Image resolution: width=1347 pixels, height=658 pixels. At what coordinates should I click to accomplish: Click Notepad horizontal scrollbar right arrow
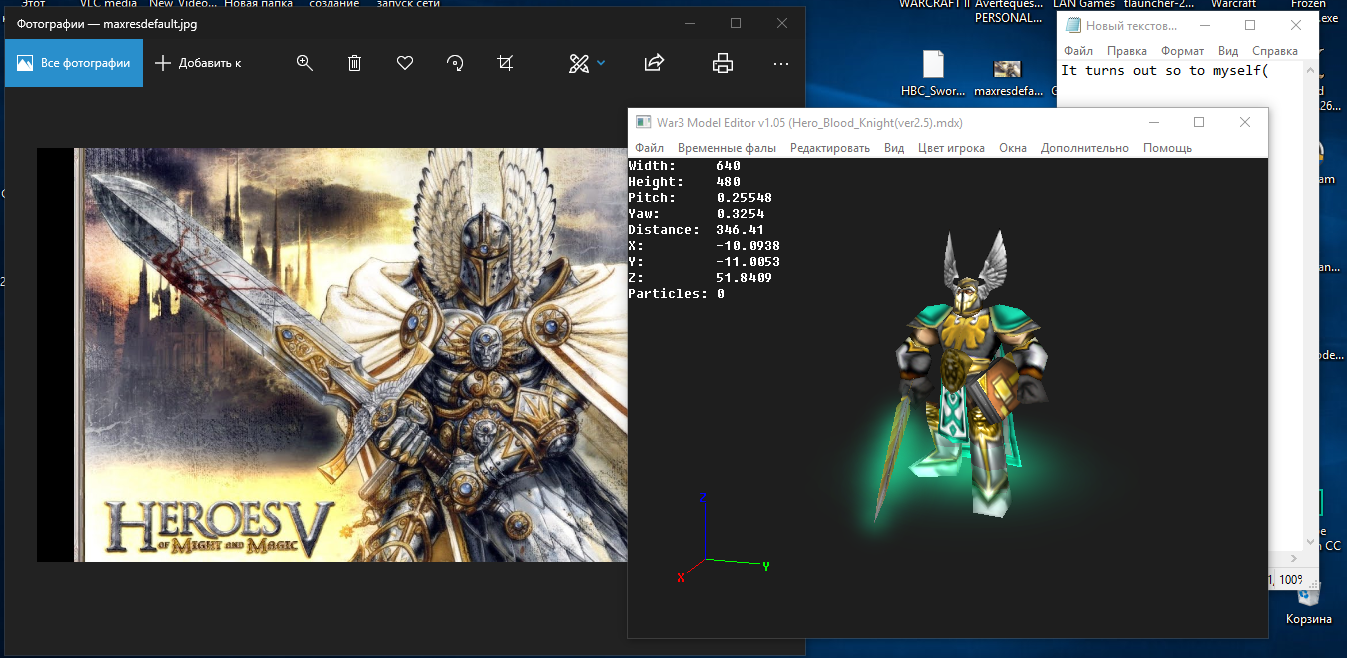[x=1294, y=558]
